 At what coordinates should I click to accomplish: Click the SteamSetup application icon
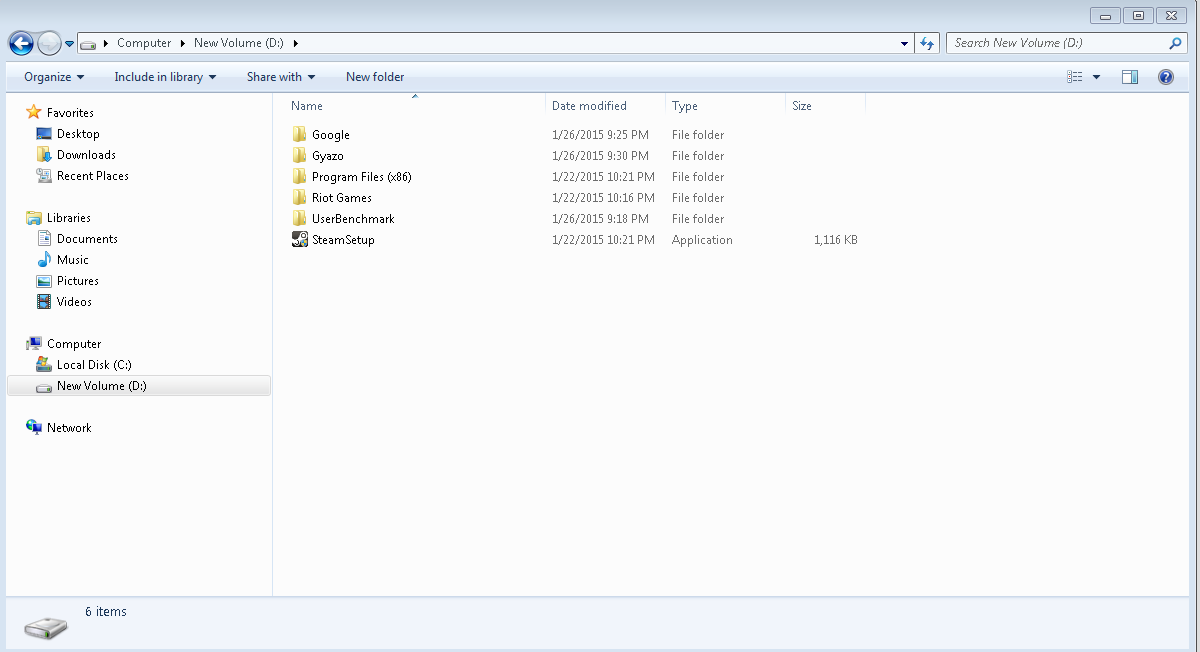[x=300, y=239]
